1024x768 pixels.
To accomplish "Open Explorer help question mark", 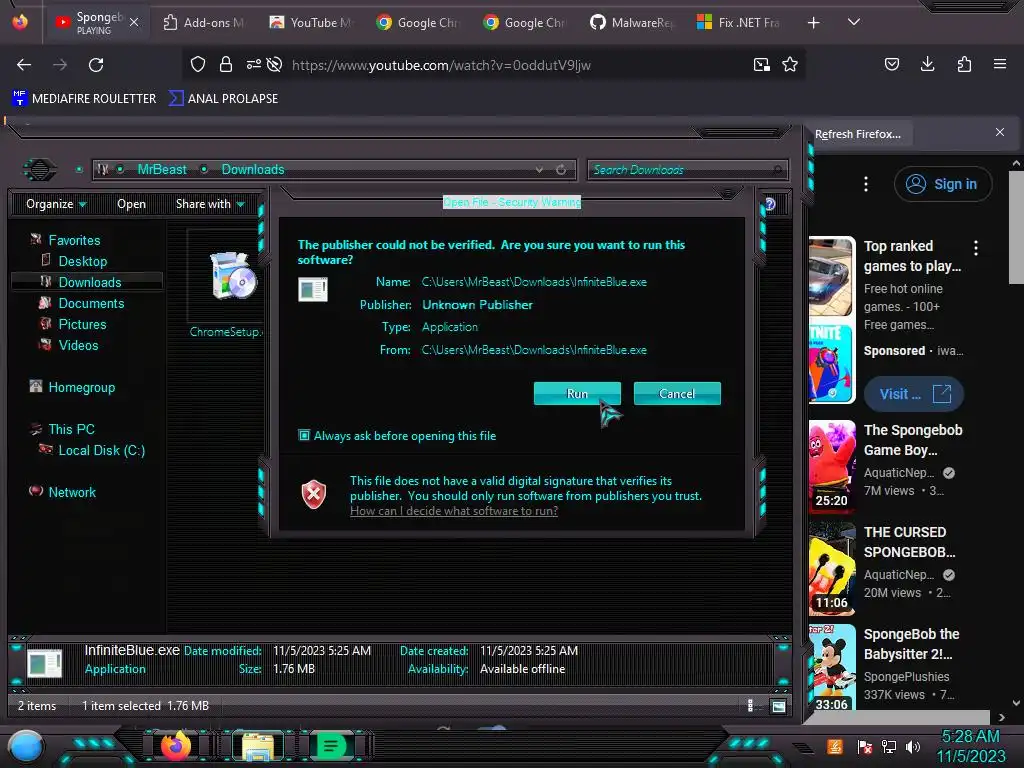I will click(x=771, y=204).
